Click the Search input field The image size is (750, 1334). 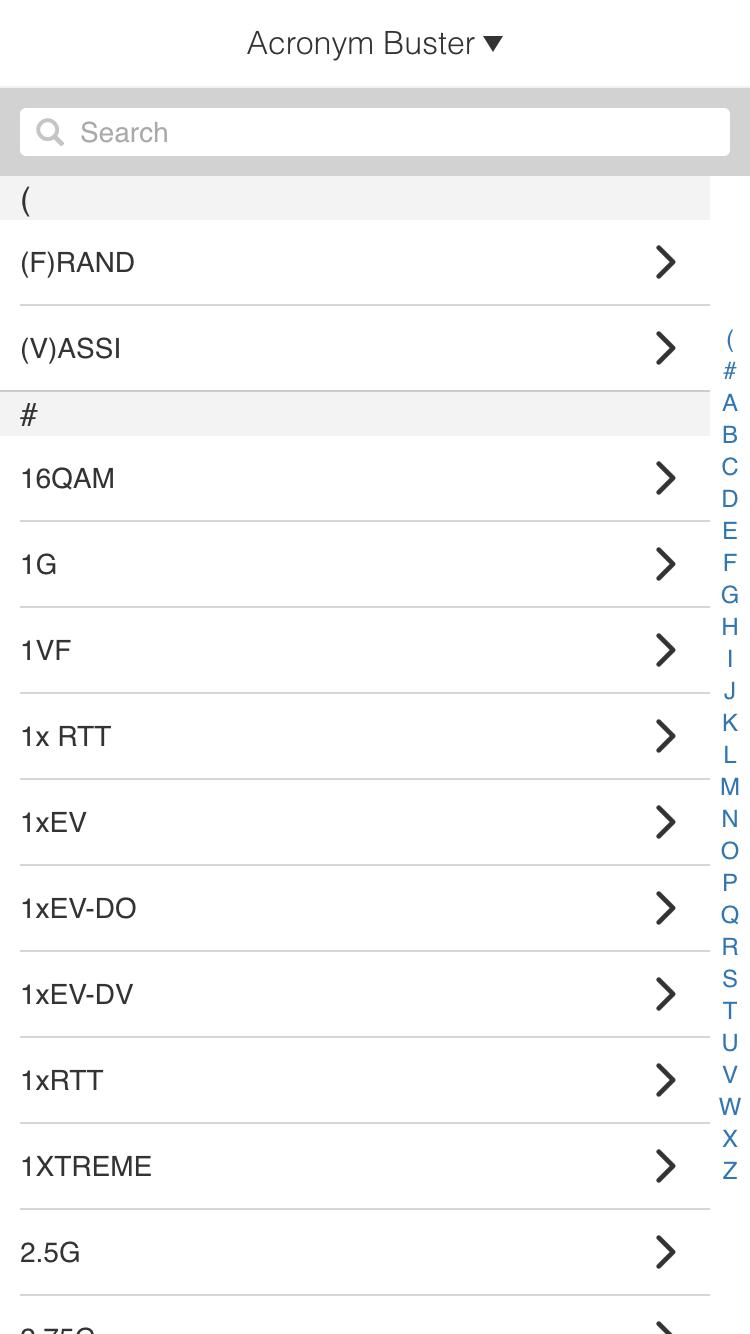[x=375, y=132]
